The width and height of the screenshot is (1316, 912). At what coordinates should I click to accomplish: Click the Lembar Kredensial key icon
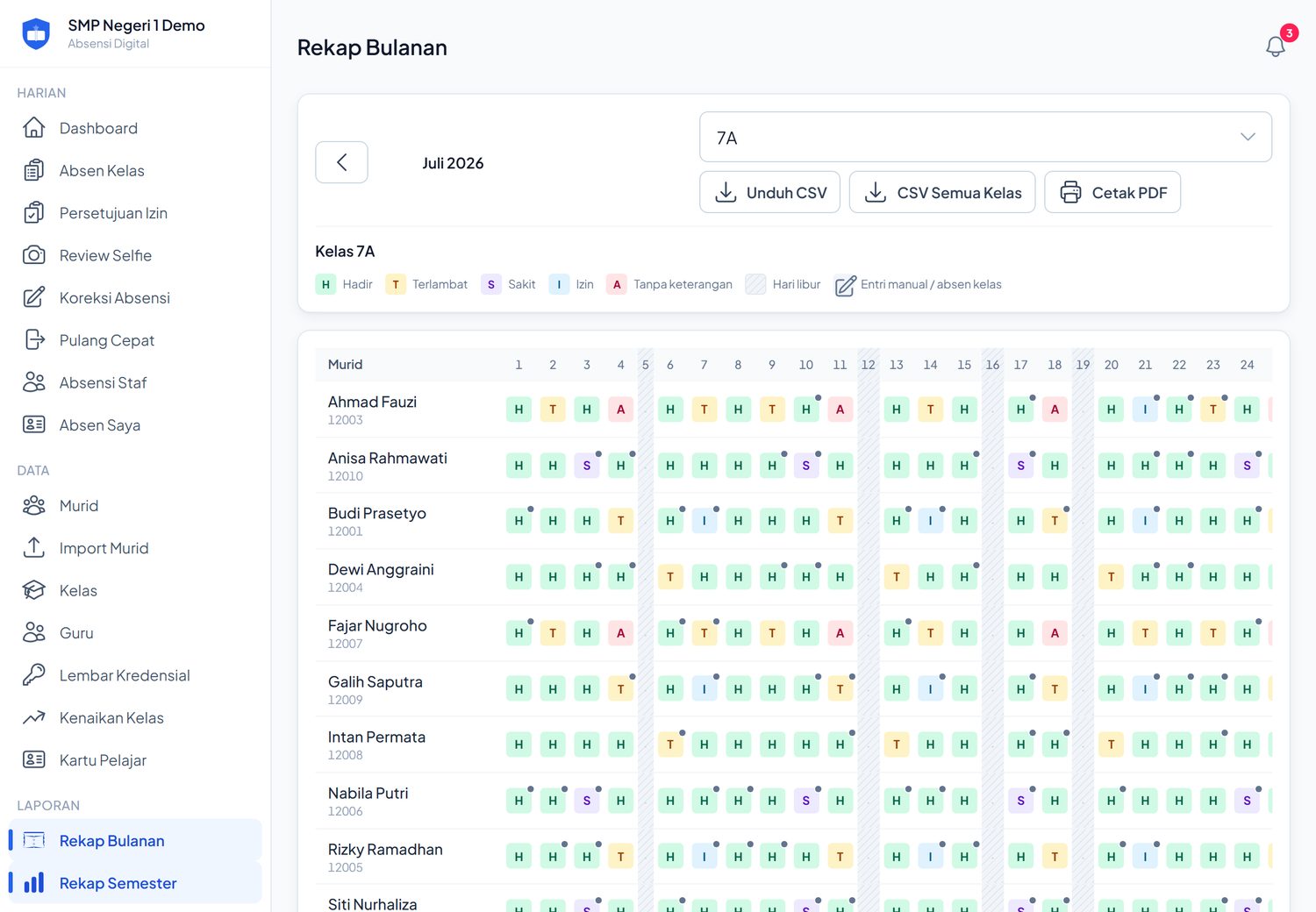click(x=34, y=675)
